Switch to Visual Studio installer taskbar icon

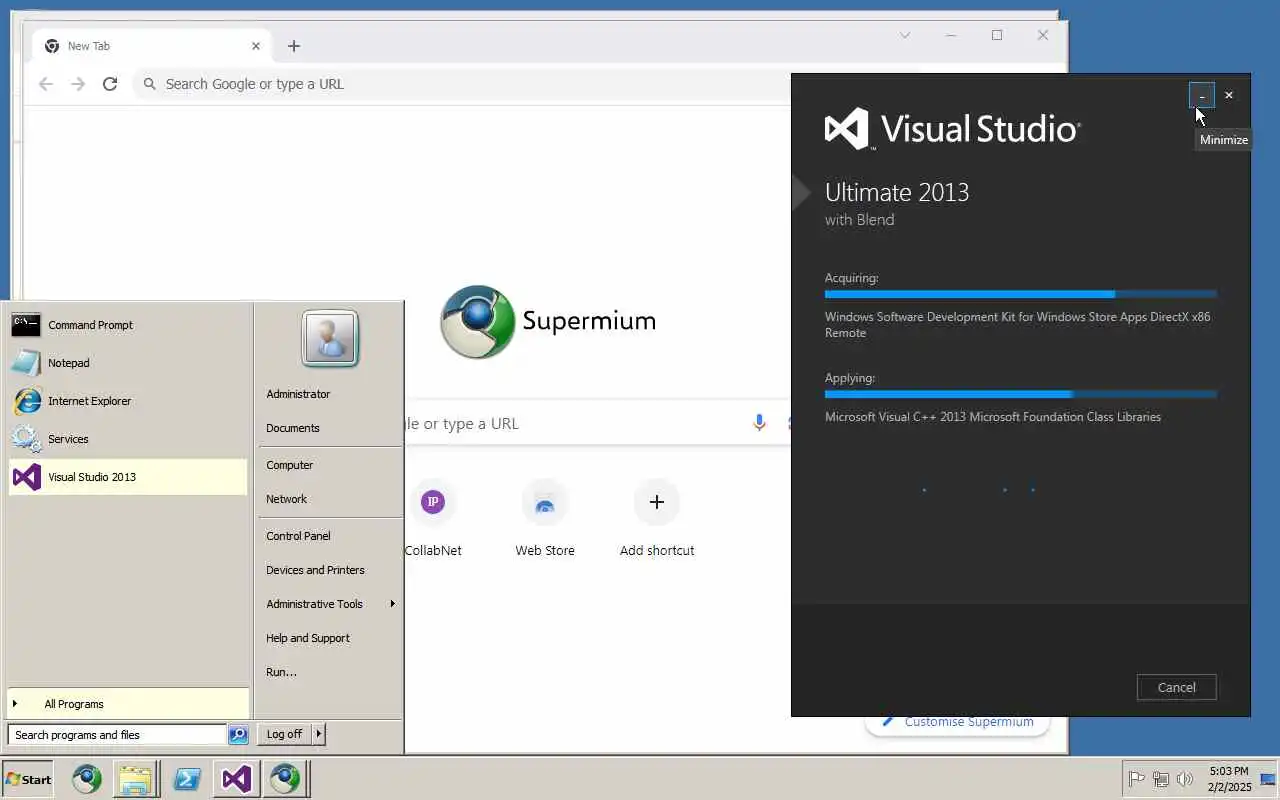[x=236, y=779]
